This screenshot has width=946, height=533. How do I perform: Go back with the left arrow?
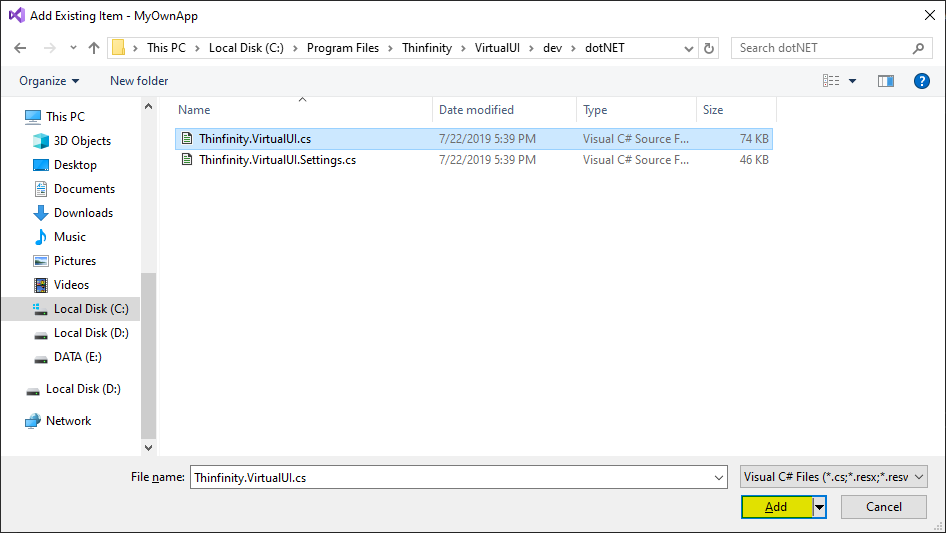pos(20,48)
